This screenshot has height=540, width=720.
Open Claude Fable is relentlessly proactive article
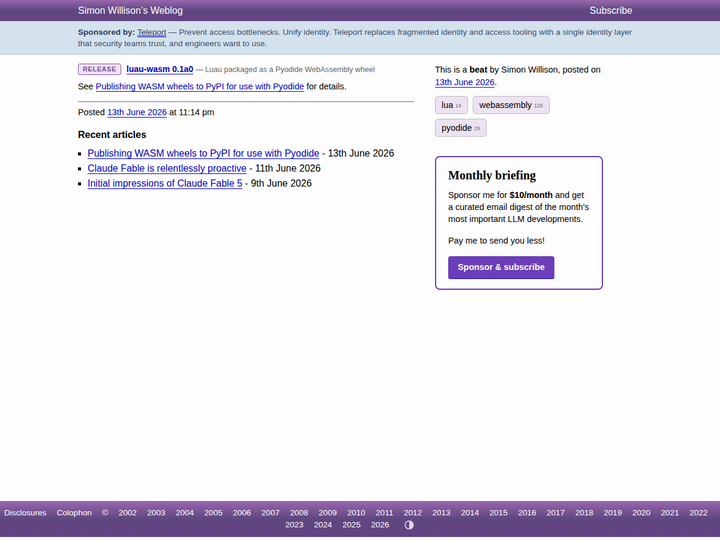(x=167, y=169)
